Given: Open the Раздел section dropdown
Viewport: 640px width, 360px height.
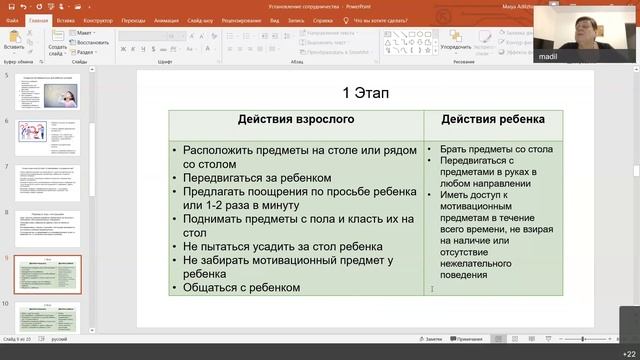Looking at the screenshot, I should [84, 52].
